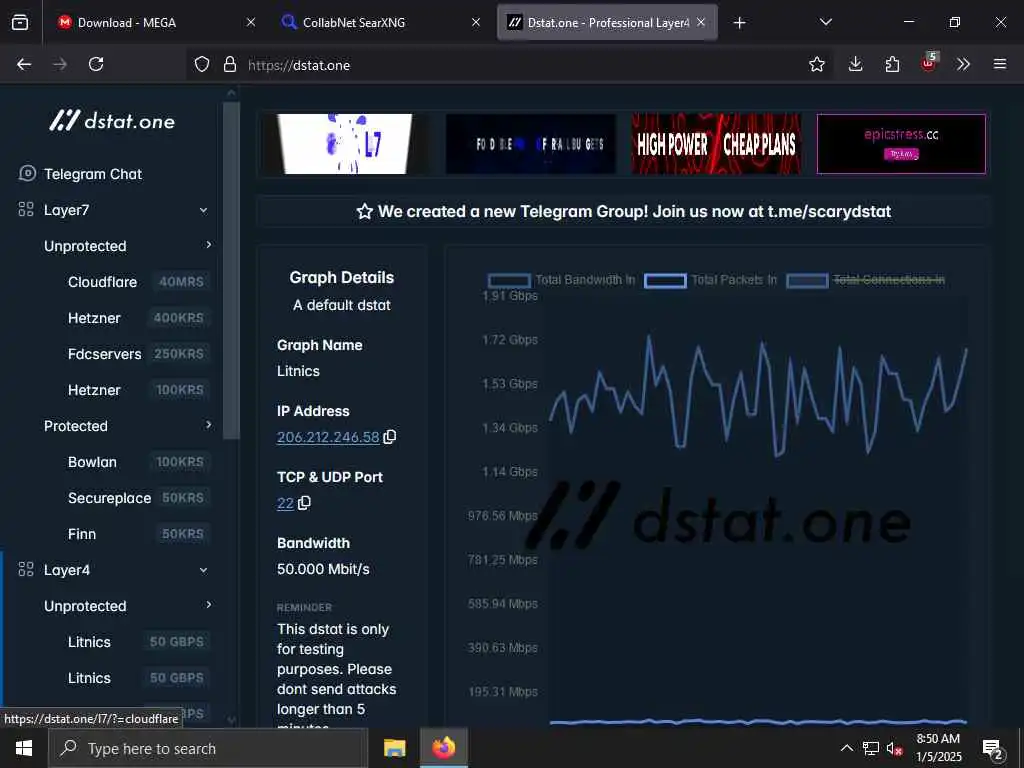
Task: Close the CollabNet SearXNG tab
Action: point(476,23)
